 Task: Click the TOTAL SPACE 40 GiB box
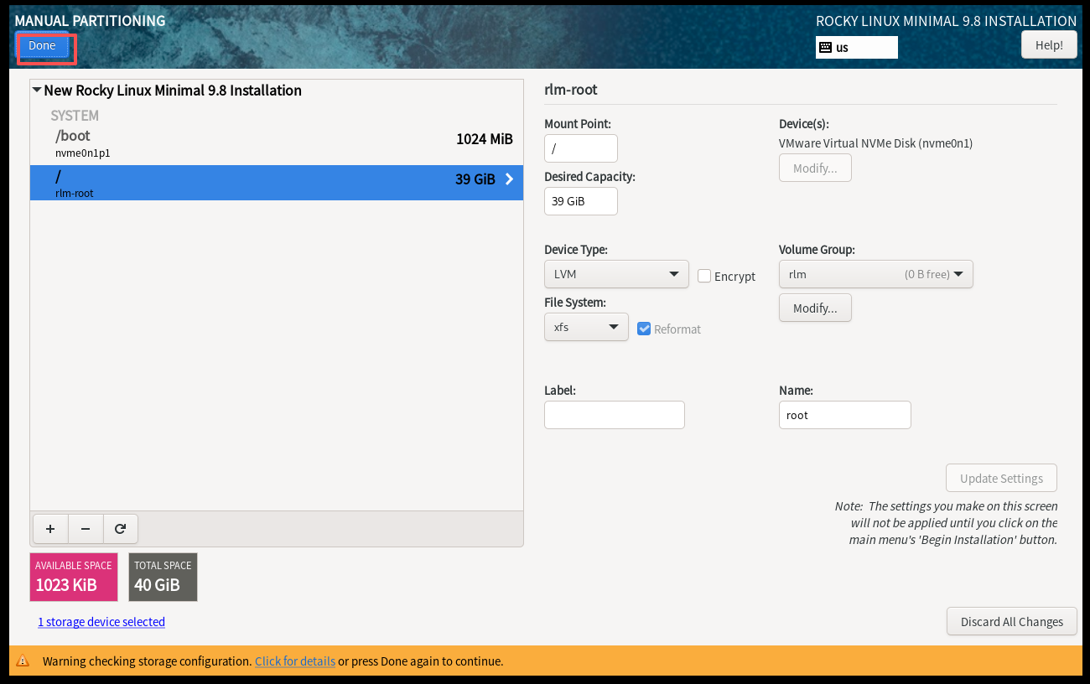(163, 577)
